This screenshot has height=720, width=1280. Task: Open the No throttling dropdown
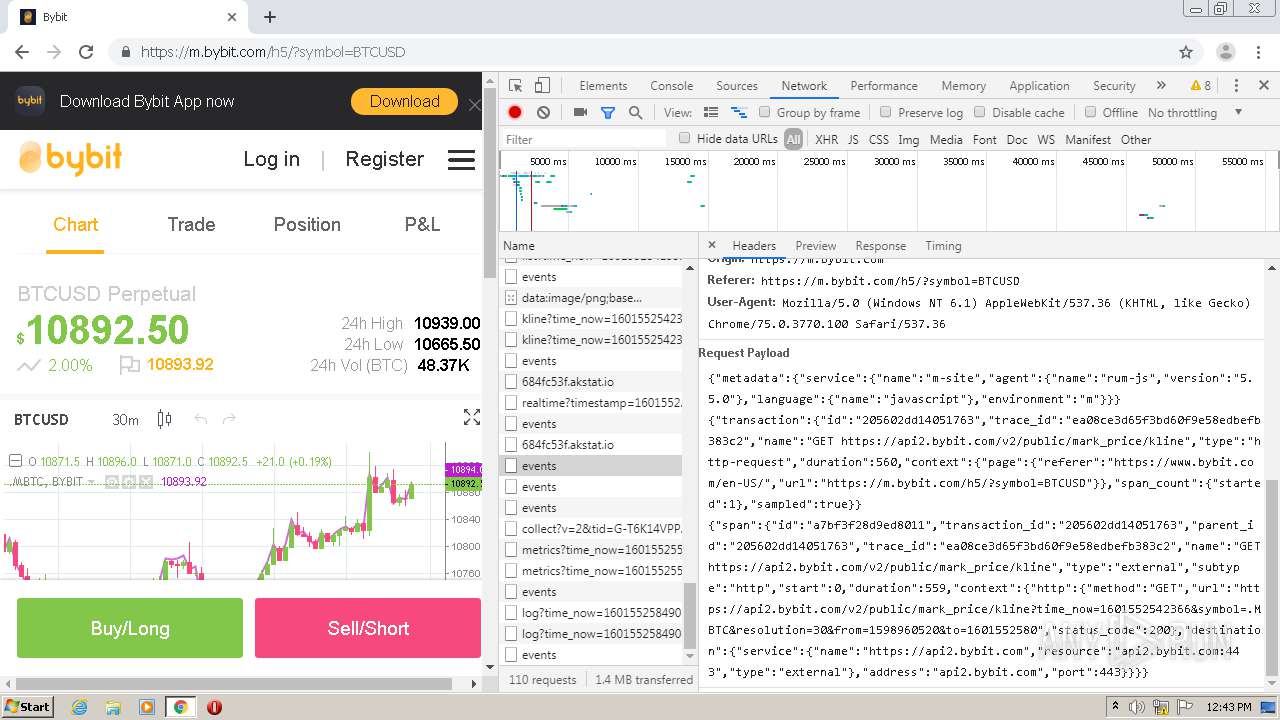coord(1195,113)
